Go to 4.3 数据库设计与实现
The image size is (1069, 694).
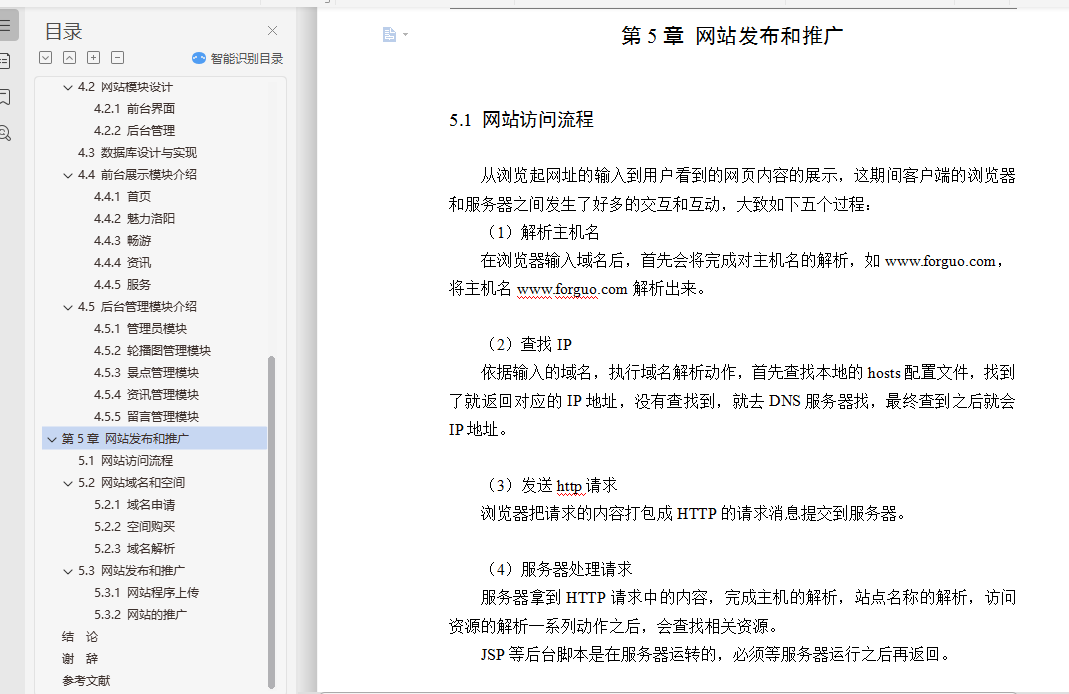pos(137,153)
